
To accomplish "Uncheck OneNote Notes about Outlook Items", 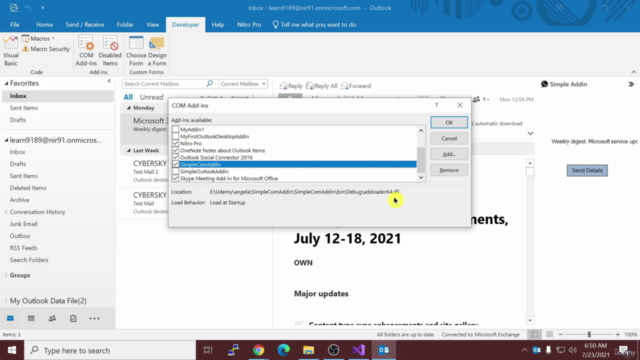I will 176,150.
